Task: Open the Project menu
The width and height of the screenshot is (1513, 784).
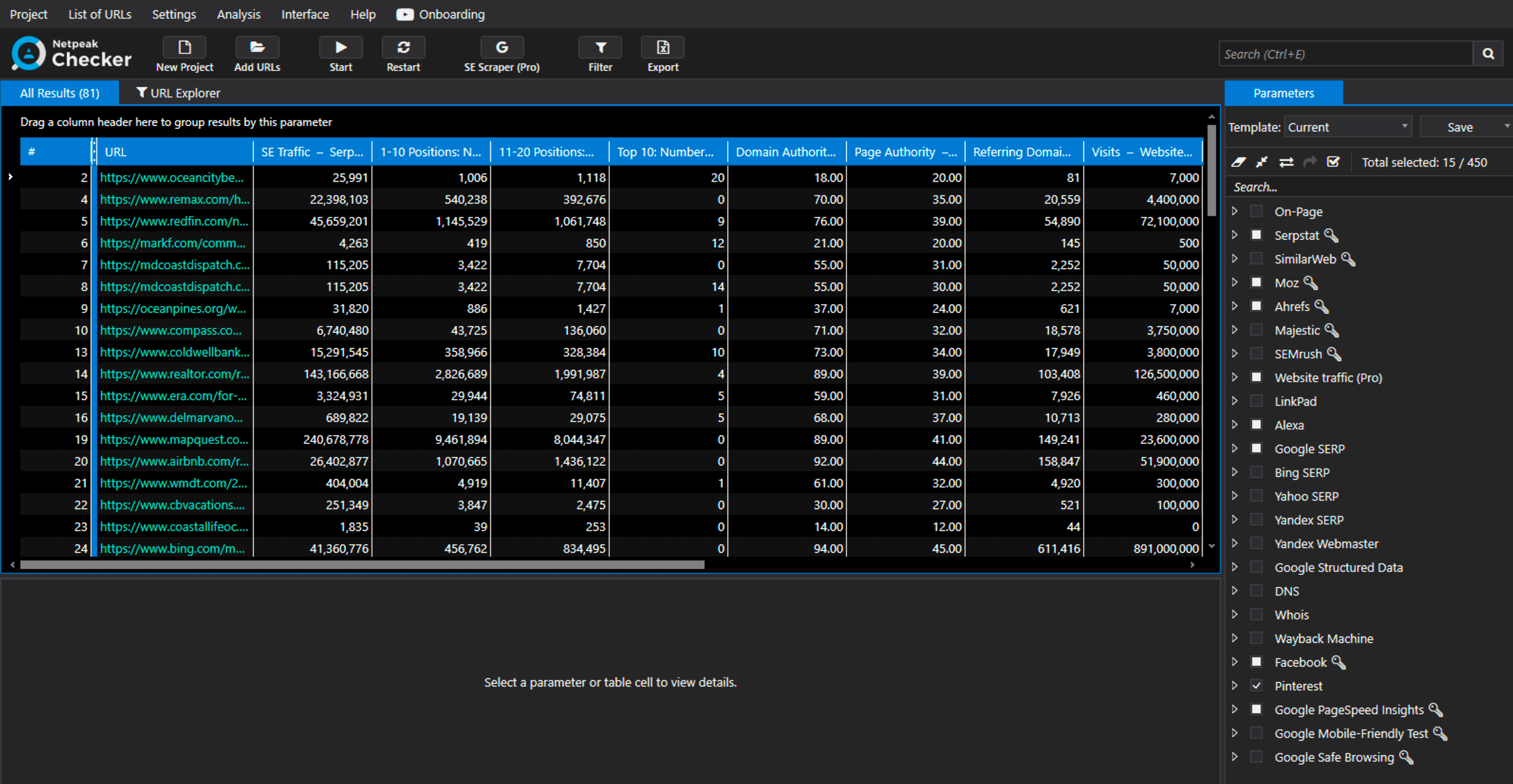Action: [x=28, y=15]
